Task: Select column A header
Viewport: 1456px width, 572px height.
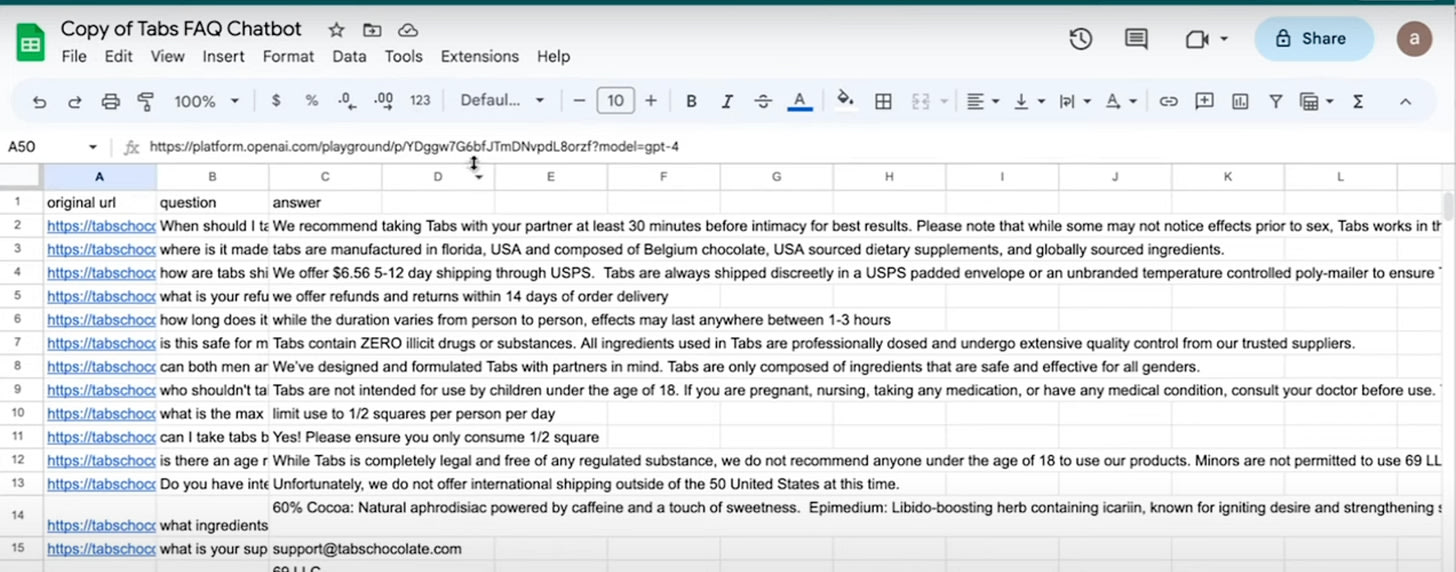Action: (x=99, y=177)
